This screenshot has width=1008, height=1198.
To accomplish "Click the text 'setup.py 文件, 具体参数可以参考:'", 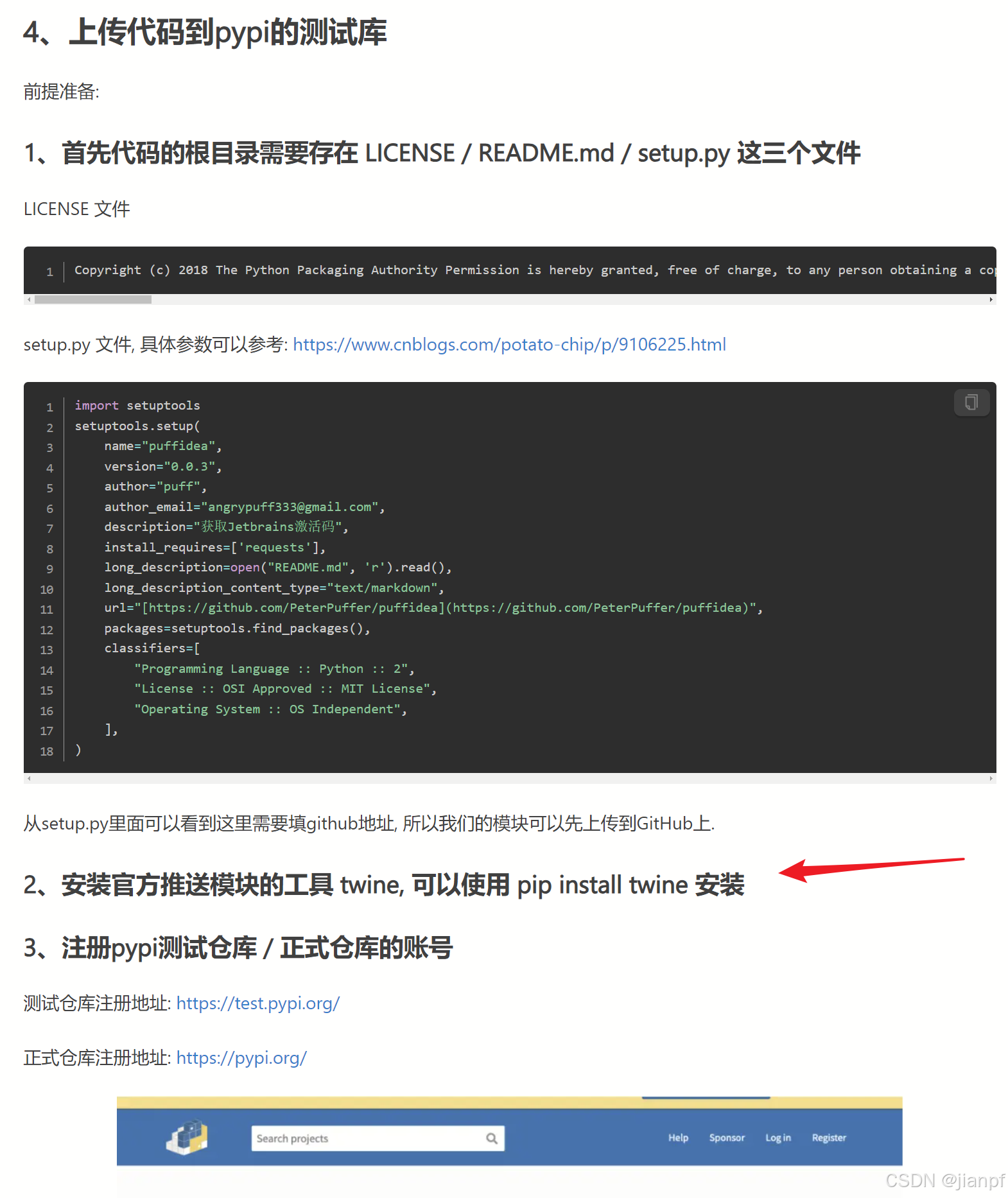I will pos(155,345).
